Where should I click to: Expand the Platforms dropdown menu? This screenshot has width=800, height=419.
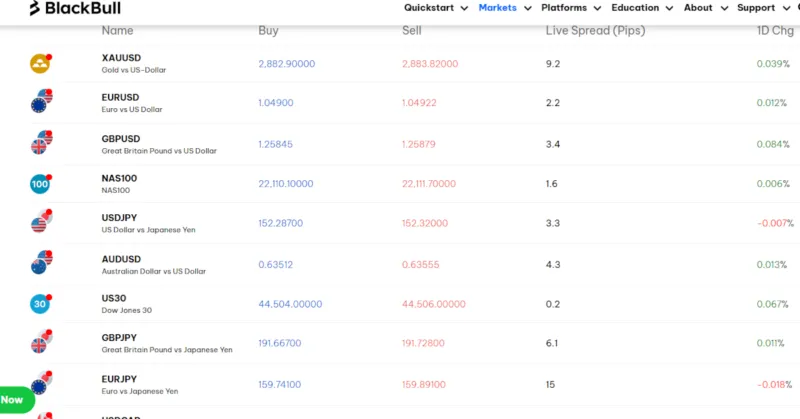point(570,8)
